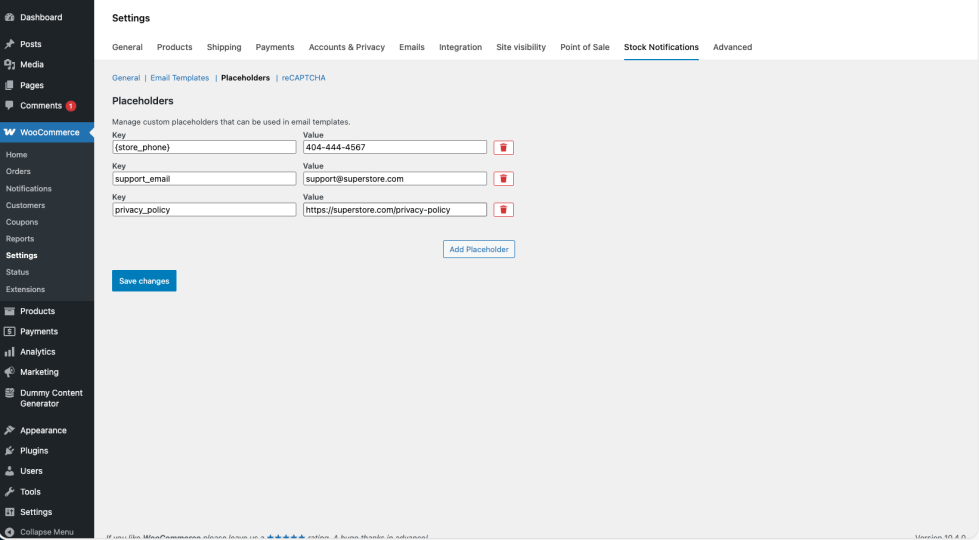Delete the support_email placeholder row
979x540 pixels.
(x=503, y=179)
